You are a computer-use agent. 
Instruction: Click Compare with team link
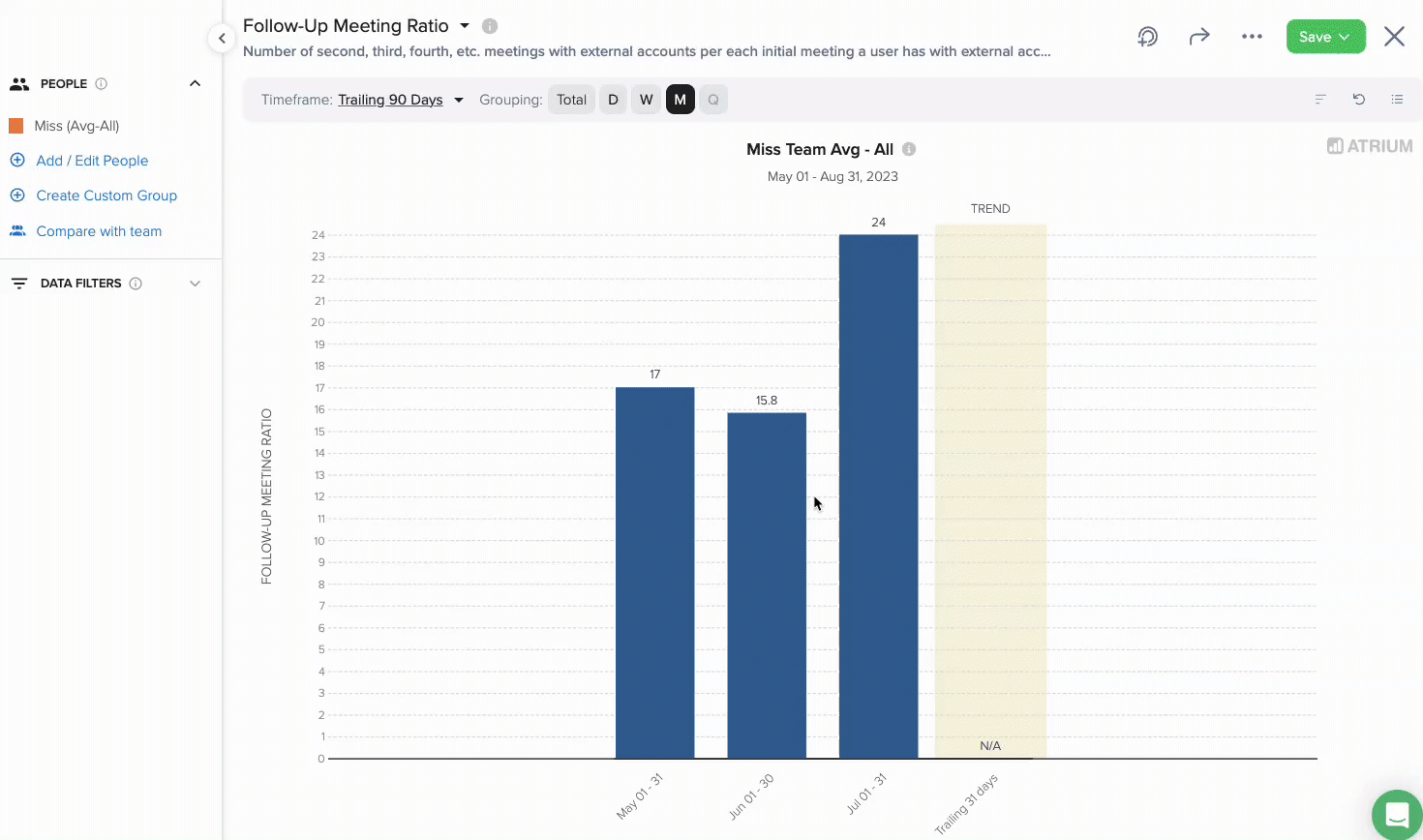coord(99,231)
